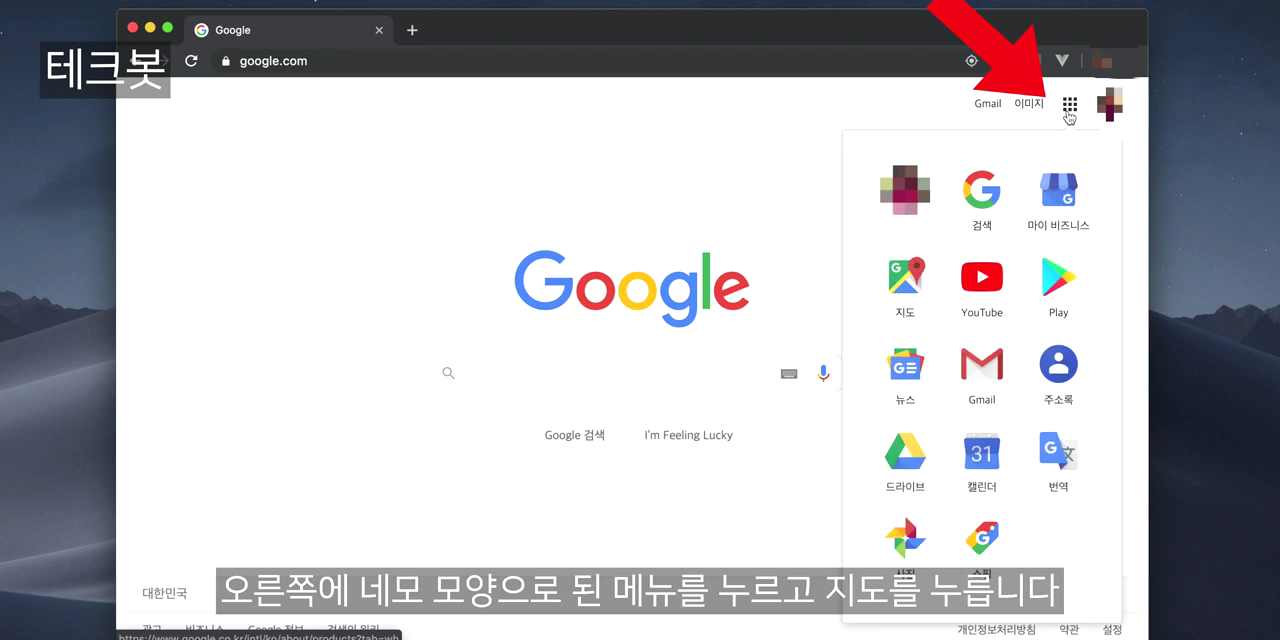Viewport: 1280px width, 640px height.
Task: Open Google Drive app (드라이브)
Action: click(905, 462)
